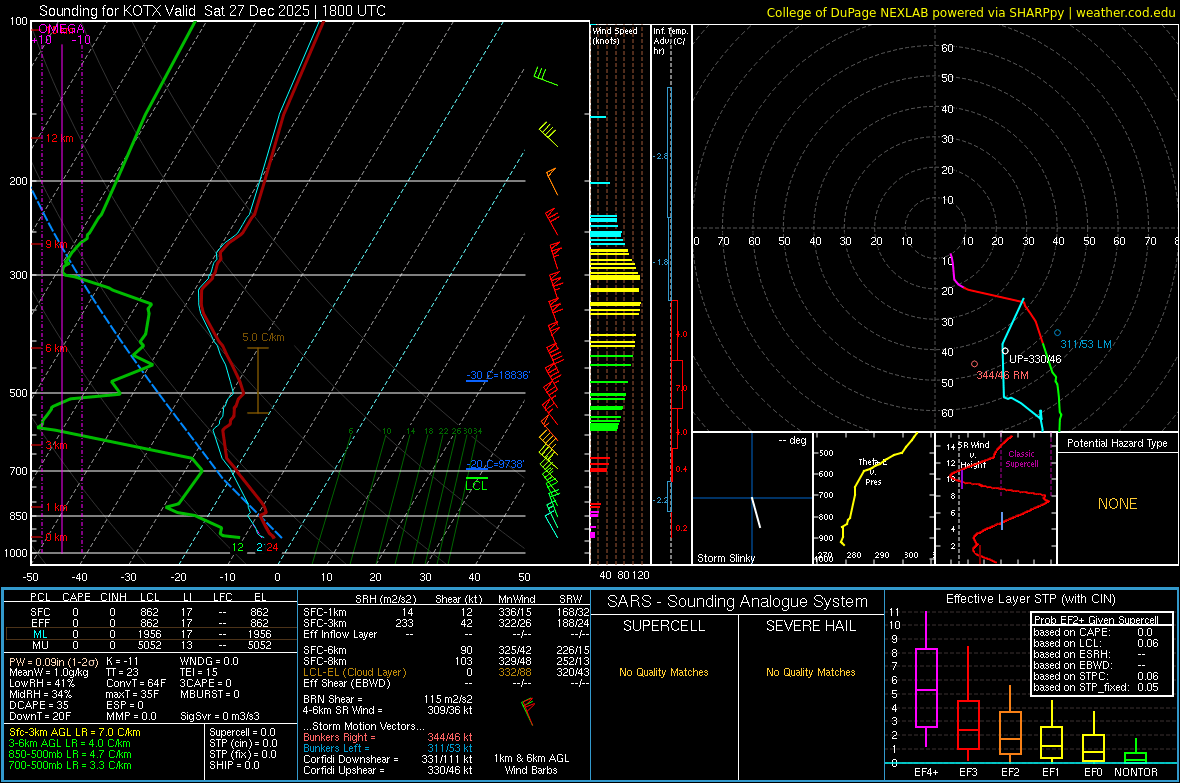The image size is (1180, 783).
Task: Click the red 'Bunkers Right =' row
Action: click(x=388, y=737)
